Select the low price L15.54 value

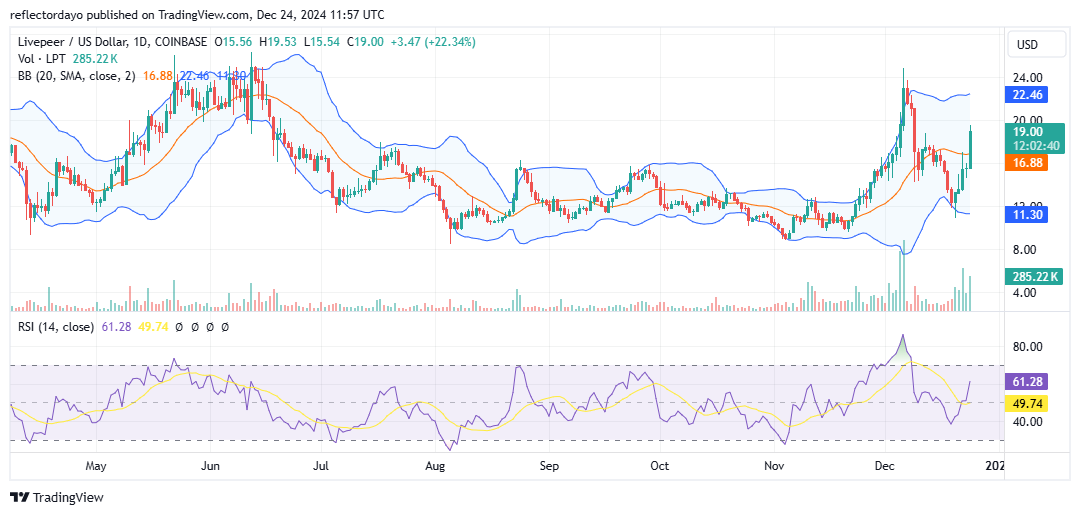[x=322, y=42]
